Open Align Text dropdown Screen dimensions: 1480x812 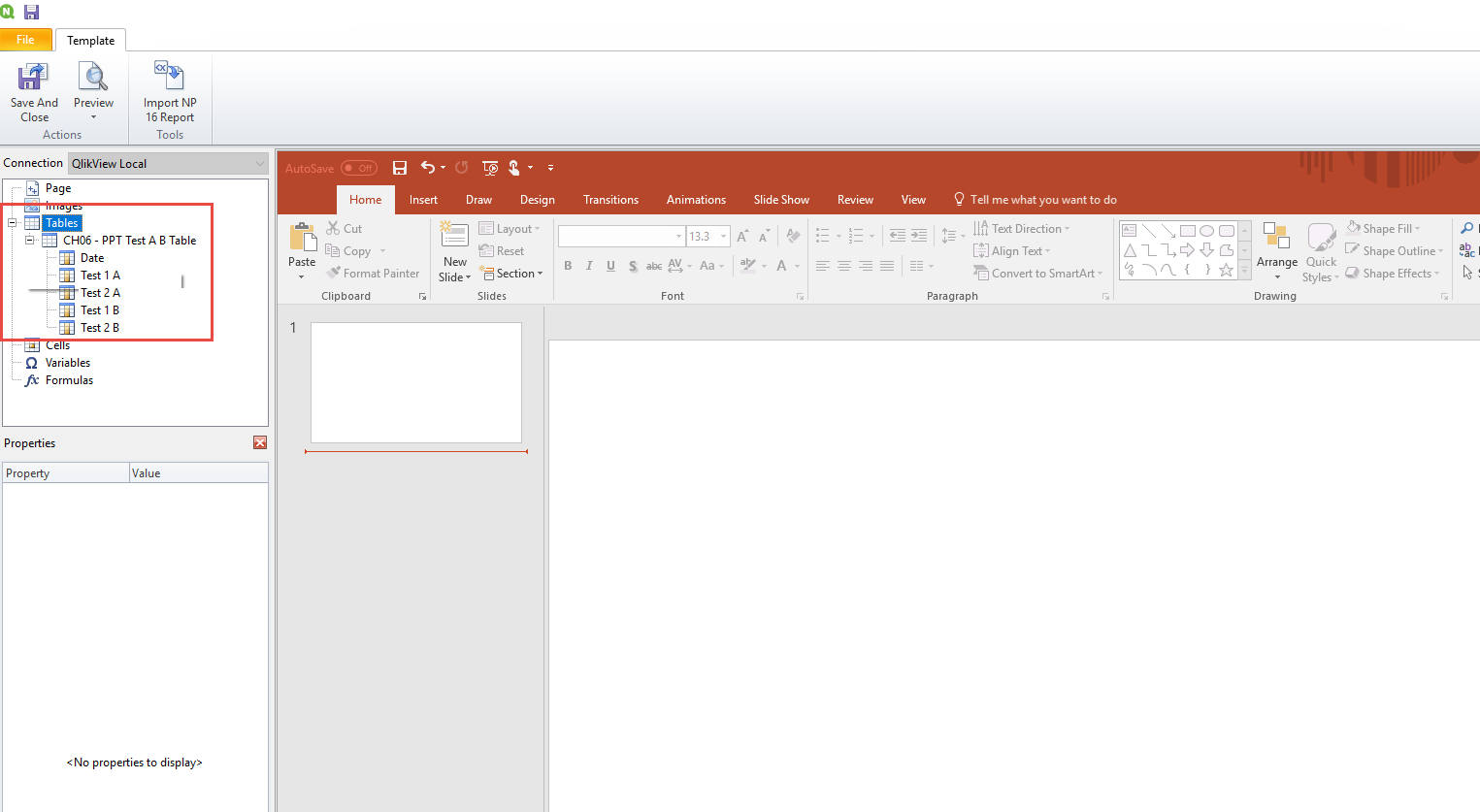[x=1012, y=251]
